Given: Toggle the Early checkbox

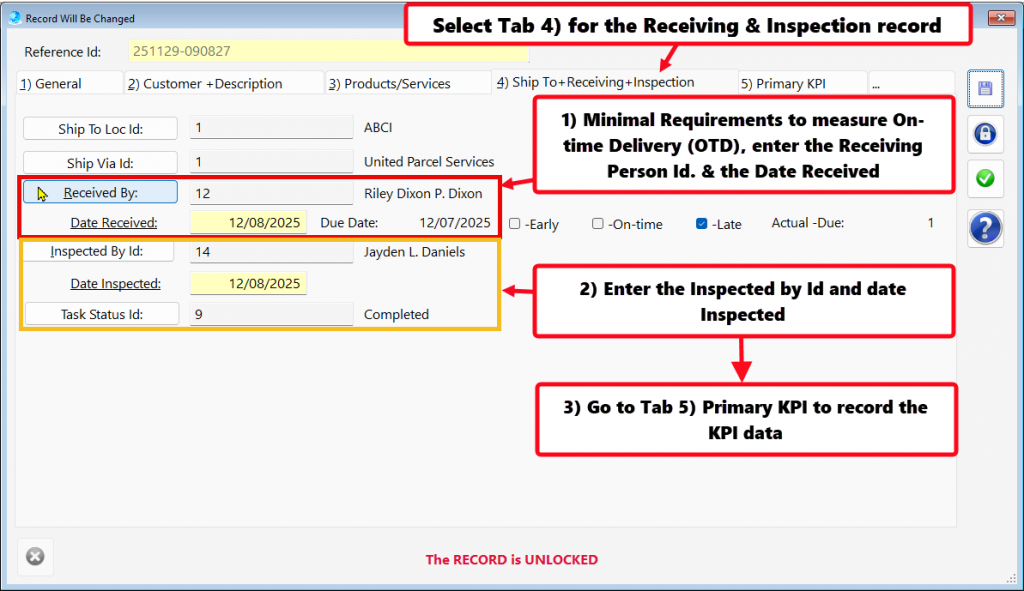Looking at the screenshot, I should pyautogui.click(x=515, y=224).
